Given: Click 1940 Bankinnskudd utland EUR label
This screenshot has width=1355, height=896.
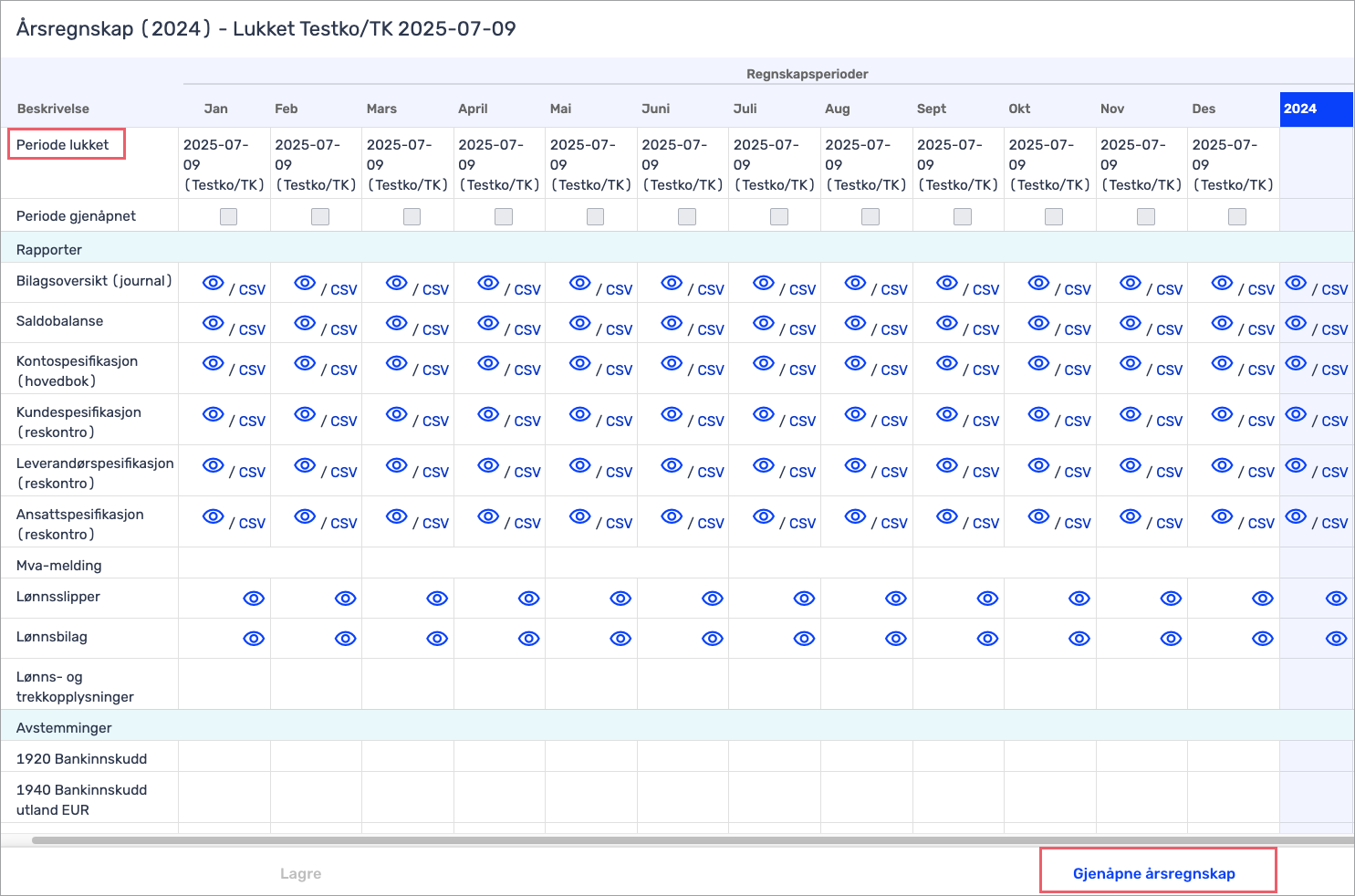Looking at the screenshot, I should pyautogui.click(x=81, y=800).
